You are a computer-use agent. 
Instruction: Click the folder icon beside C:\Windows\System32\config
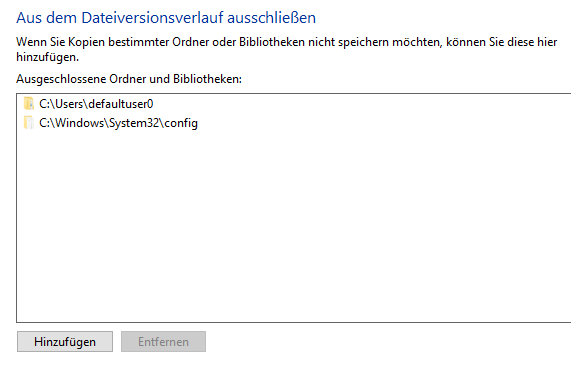coord(28,123)
